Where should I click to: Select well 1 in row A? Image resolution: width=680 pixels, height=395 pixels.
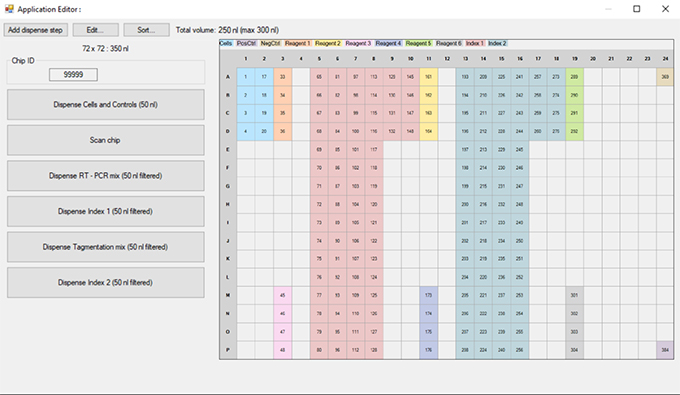(x=246, y=77)
